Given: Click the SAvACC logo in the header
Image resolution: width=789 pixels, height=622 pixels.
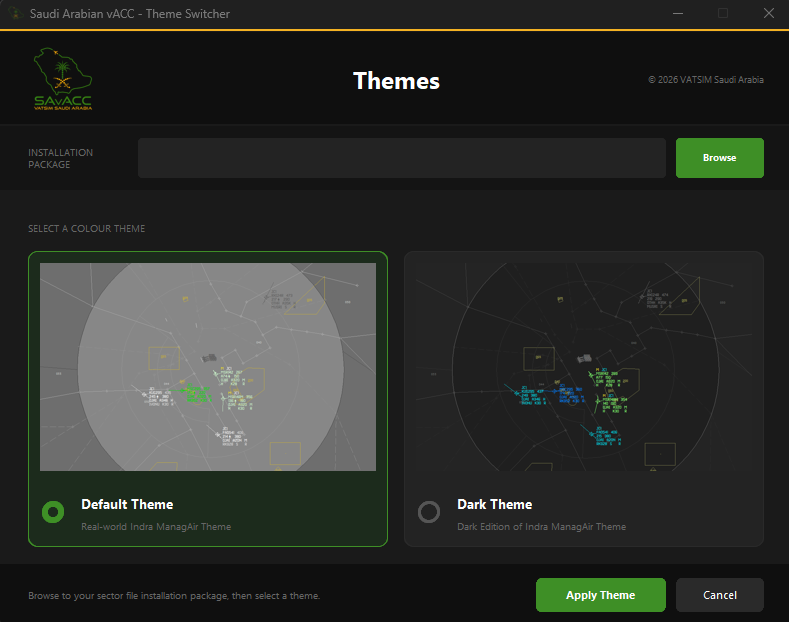Looking at the screenshot, I should pos(63,79).
